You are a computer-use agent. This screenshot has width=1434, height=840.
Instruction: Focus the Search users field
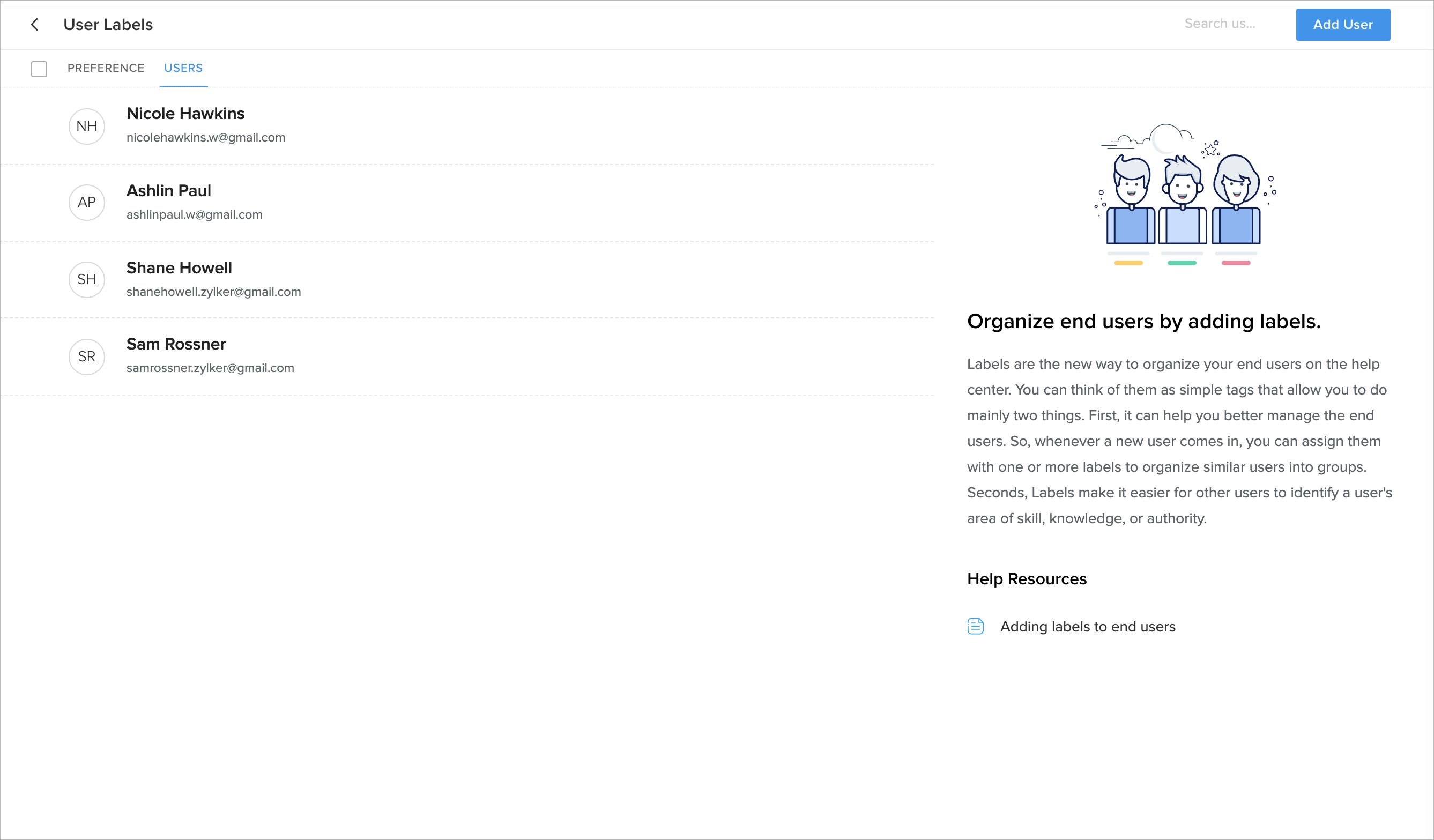click(1220, 24)
